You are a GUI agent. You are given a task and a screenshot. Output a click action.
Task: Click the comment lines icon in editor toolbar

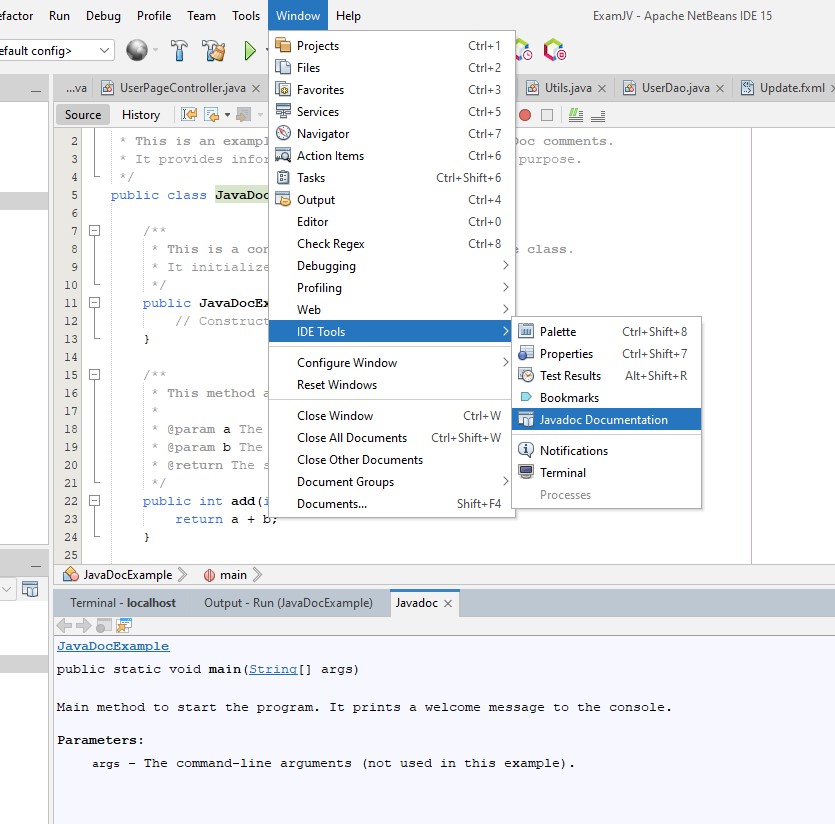pyautogui.click(x=576, y=115)
